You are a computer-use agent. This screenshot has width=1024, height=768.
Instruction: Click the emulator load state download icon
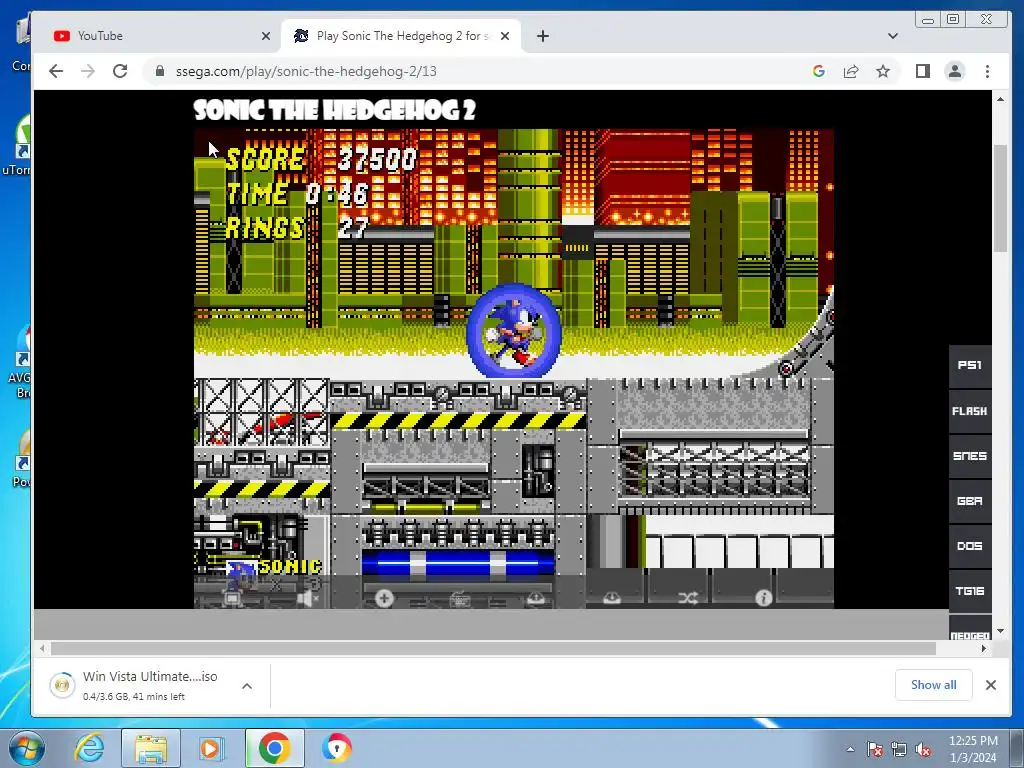[612, 598]
